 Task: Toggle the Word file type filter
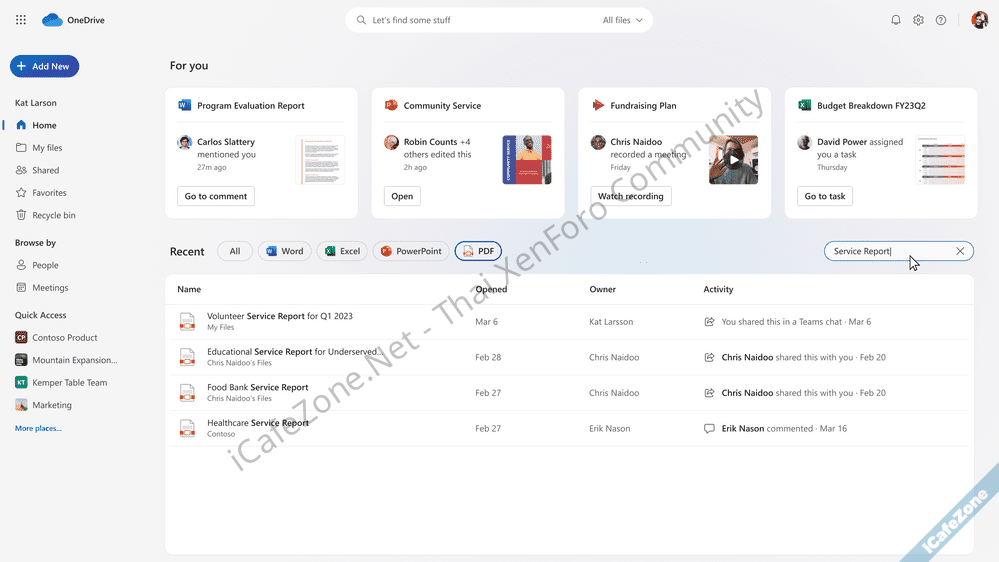tap(284, 252)
